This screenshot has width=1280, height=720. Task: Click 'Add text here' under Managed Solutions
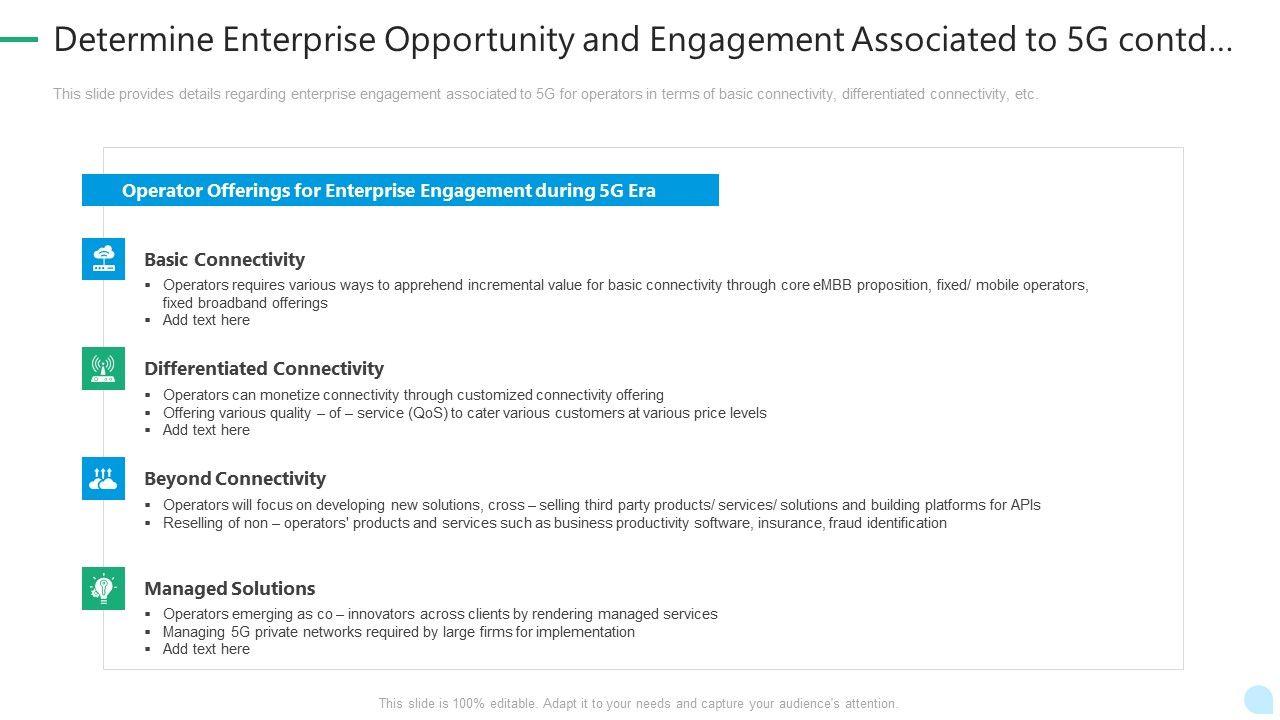206,649
